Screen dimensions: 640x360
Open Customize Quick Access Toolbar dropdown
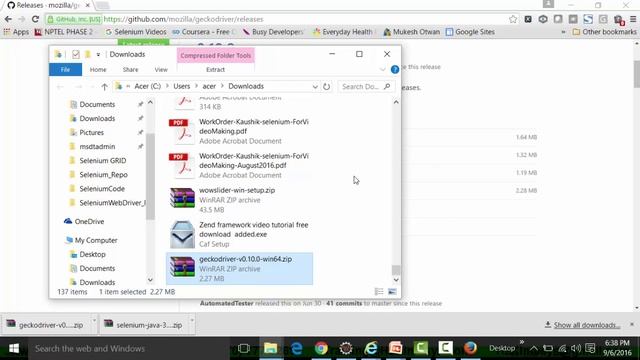click(98, 54)
